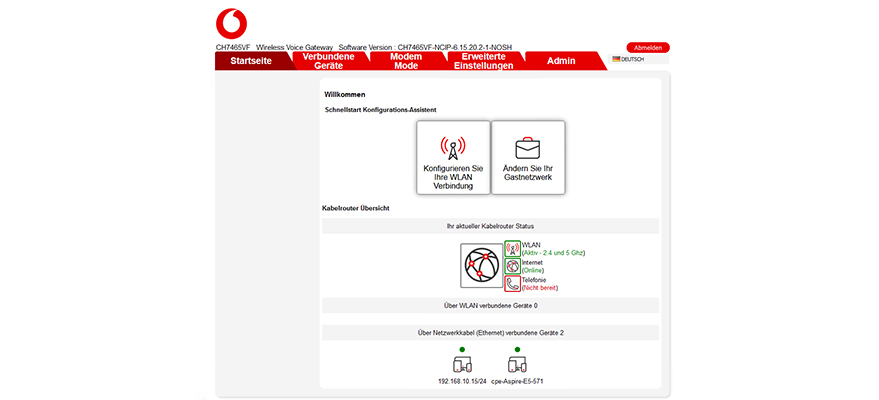This screenshot has width=879, height=400.
Task: Open the DEUTSCH language selector
Action: coord(629,59)
